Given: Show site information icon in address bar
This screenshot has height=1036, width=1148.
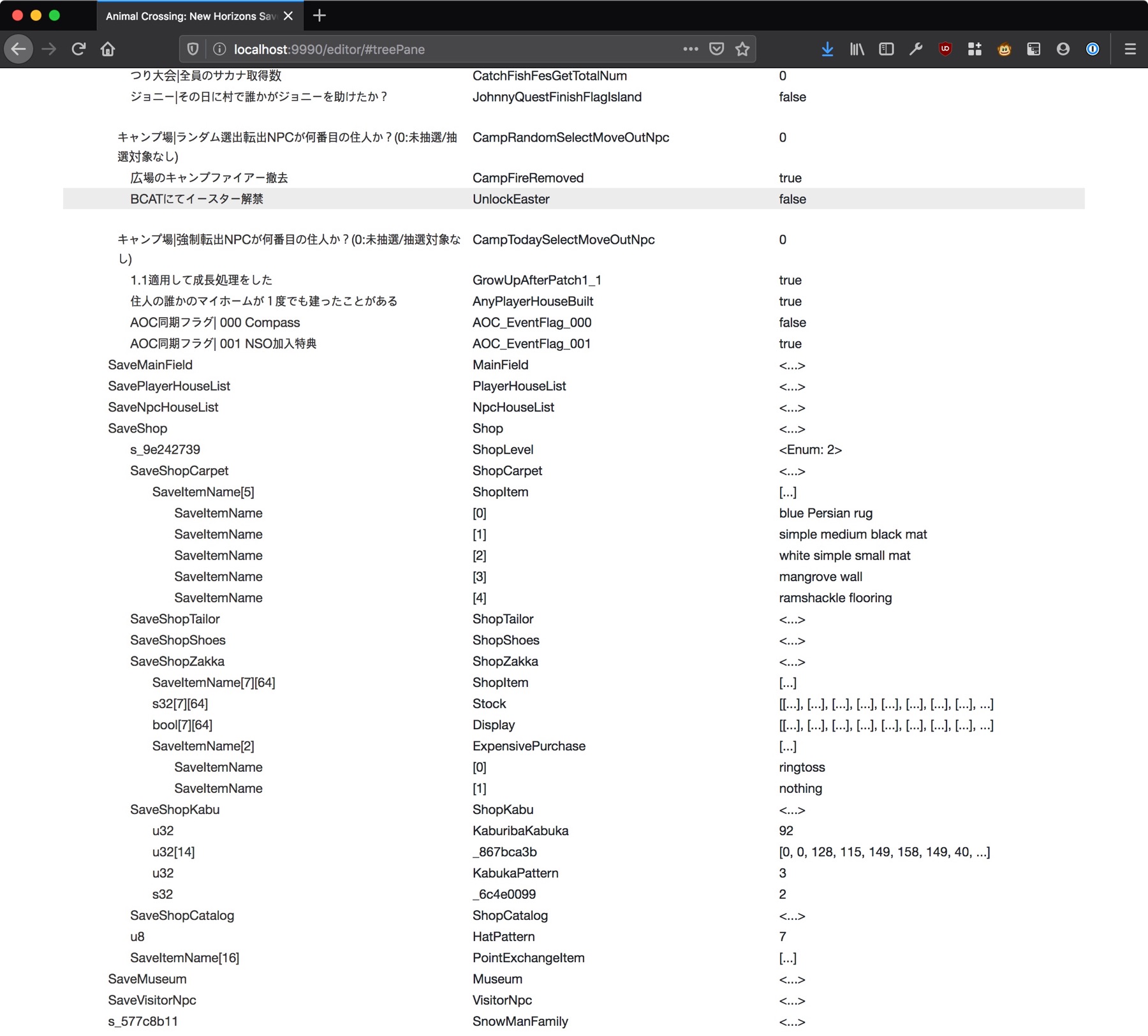Looking at the screenshot, I should click(219, 49).
